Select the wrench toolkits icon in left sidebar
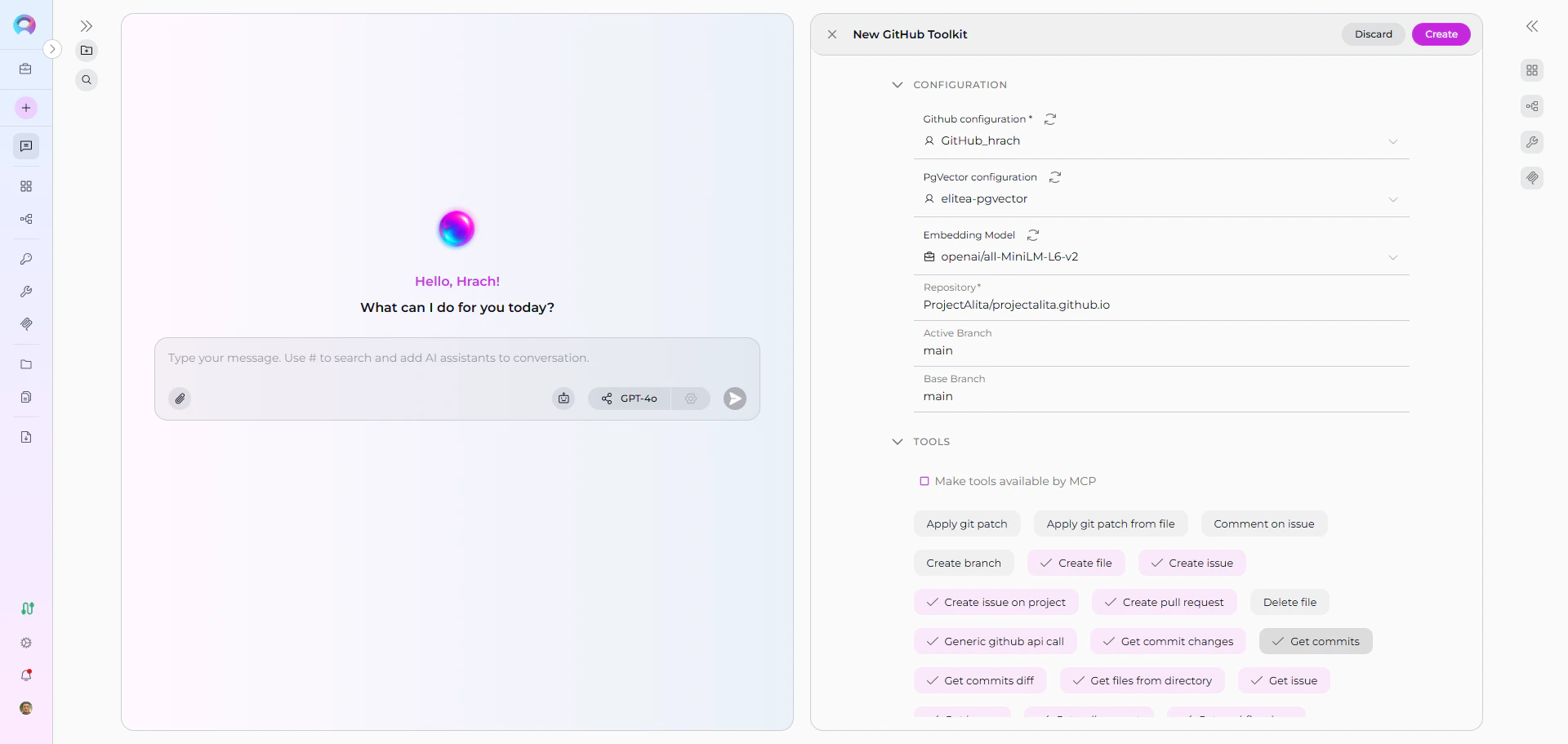1568x744 pixels. click(26, 292)
